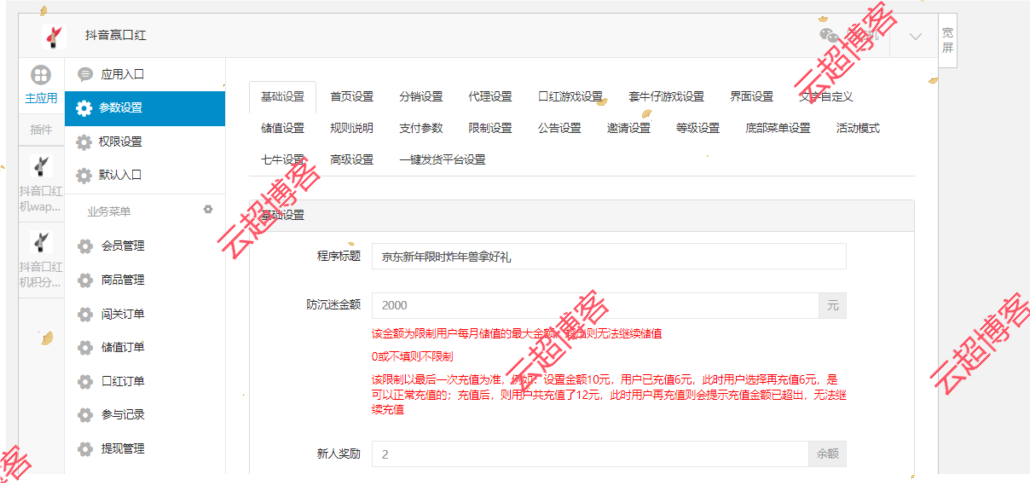
Task: Switch to the 基础设置 tab
Action: (282, 97)
